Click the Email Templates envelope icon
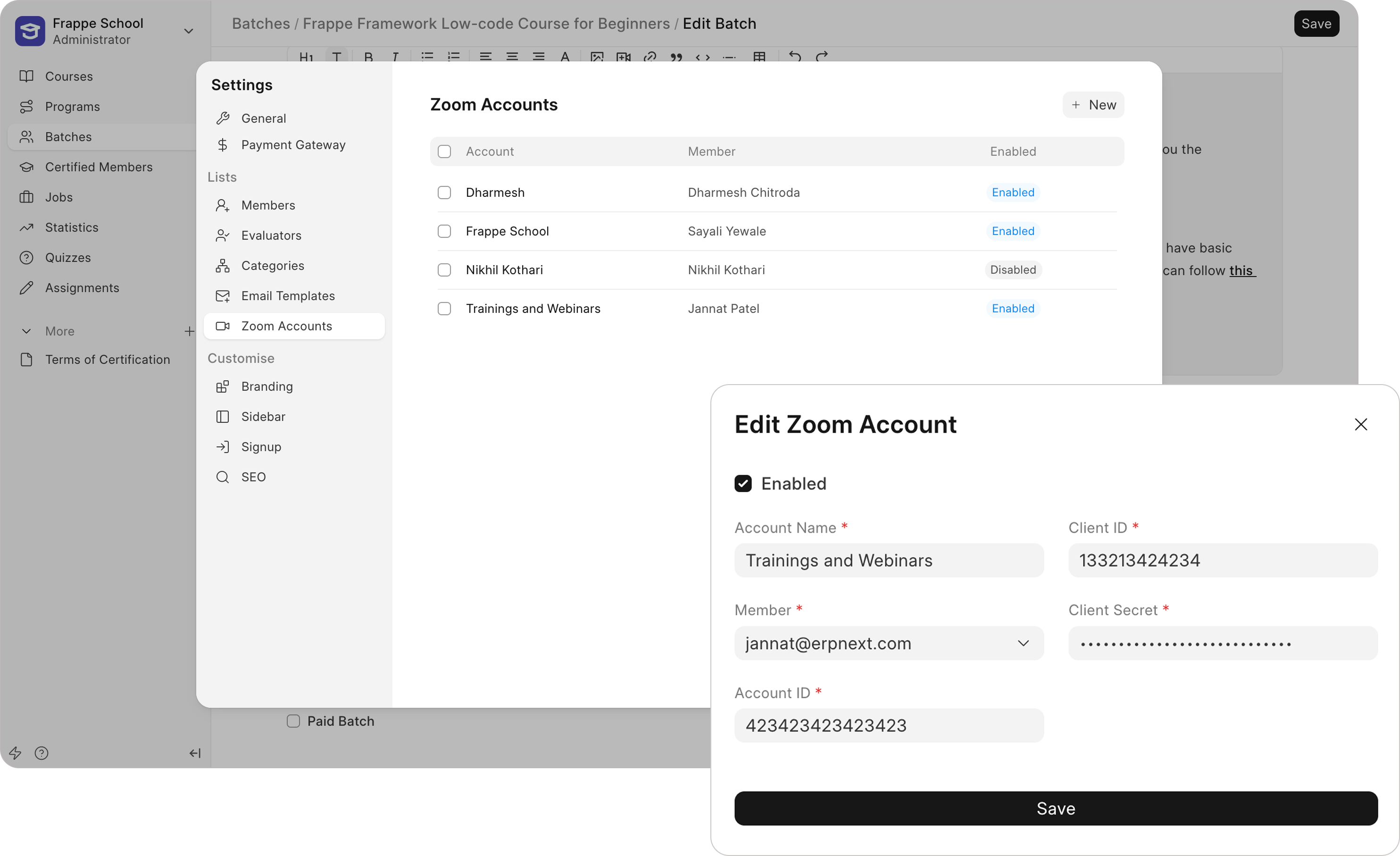The width and height of the screenshot is (1400, 856). (x=223, y=295)
